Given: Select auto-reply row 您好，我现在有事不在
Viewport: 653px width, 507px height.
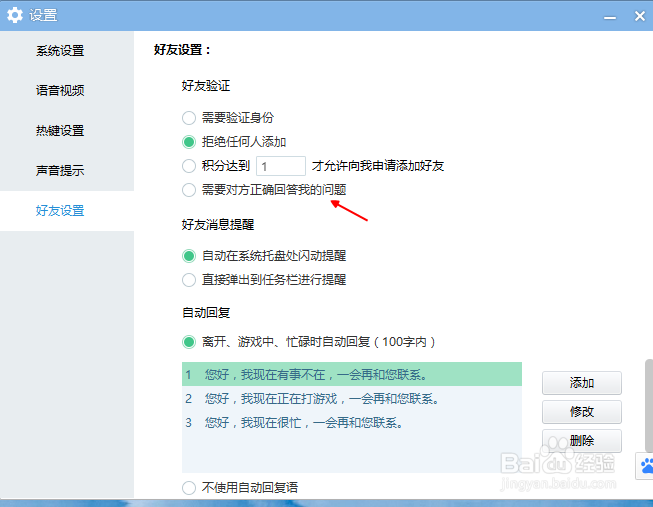Looking at the screenshot, I should [352, 375].
